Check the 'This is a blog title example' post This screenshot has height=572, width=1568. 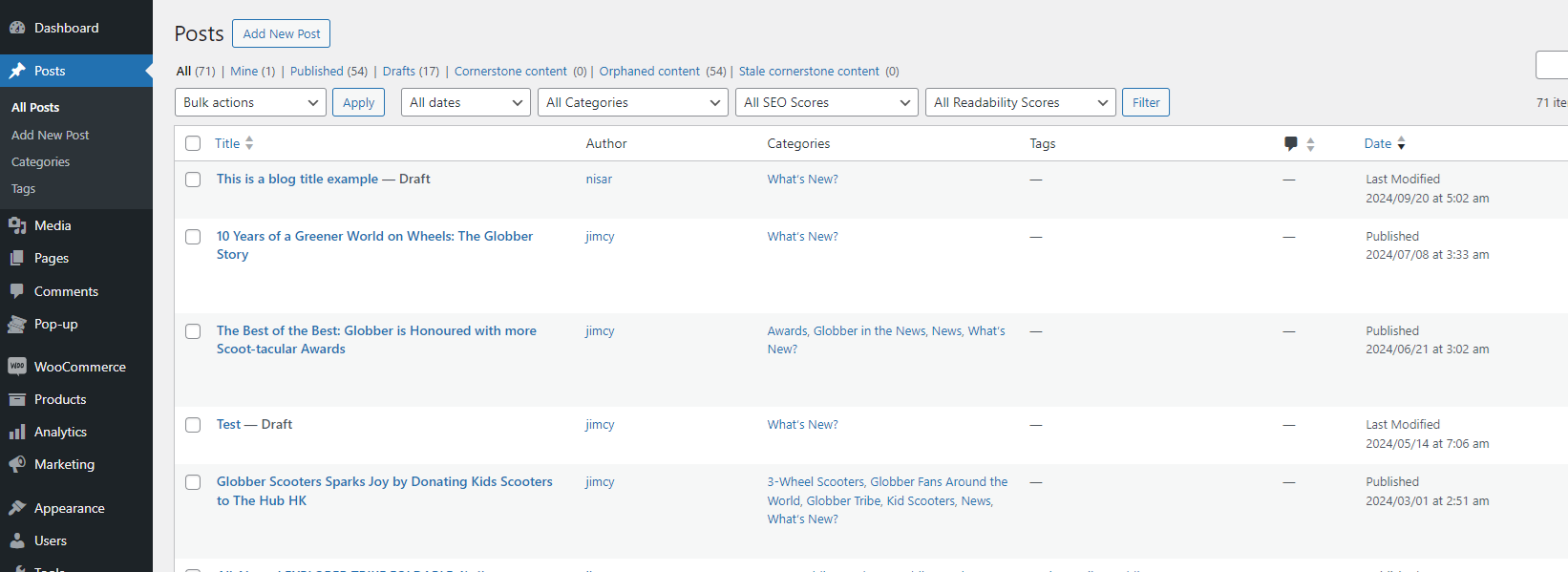[193, 180]
